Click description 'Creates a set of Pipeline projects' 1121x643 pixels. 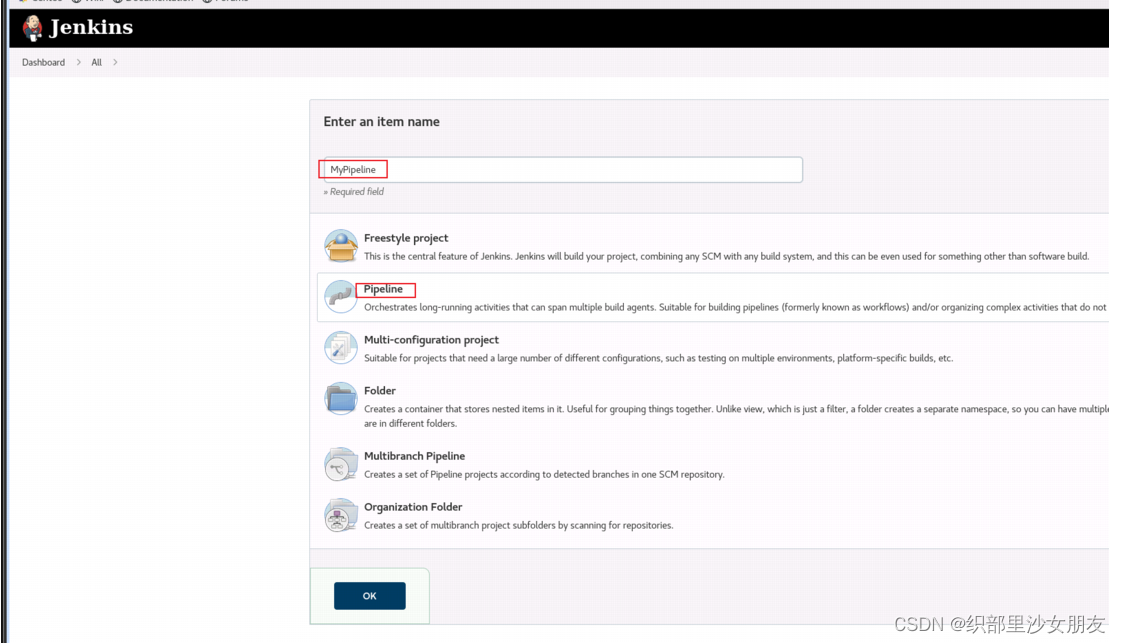point(543,474)
